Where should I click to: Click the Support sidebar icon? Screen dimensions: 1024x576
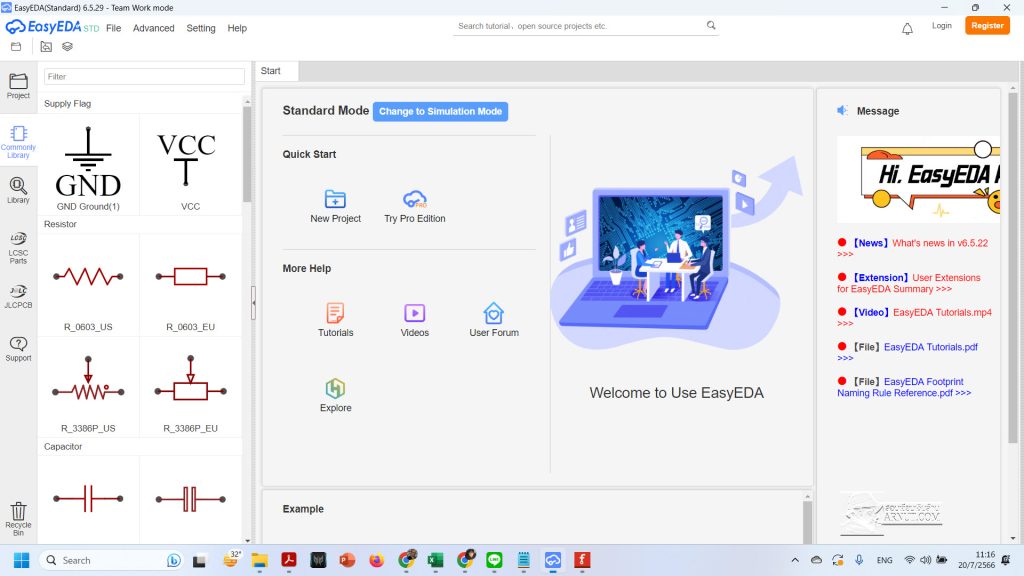[x=18, y=348]
